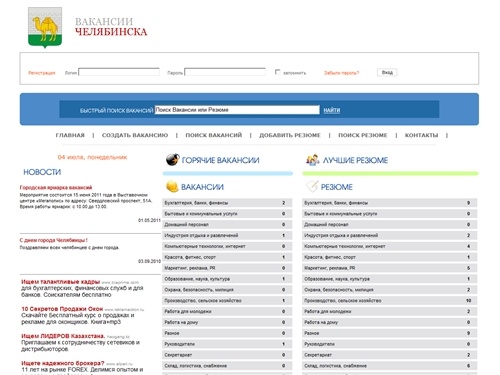
Task: Click the НАЙТИ search link
Action: (332, 110)
